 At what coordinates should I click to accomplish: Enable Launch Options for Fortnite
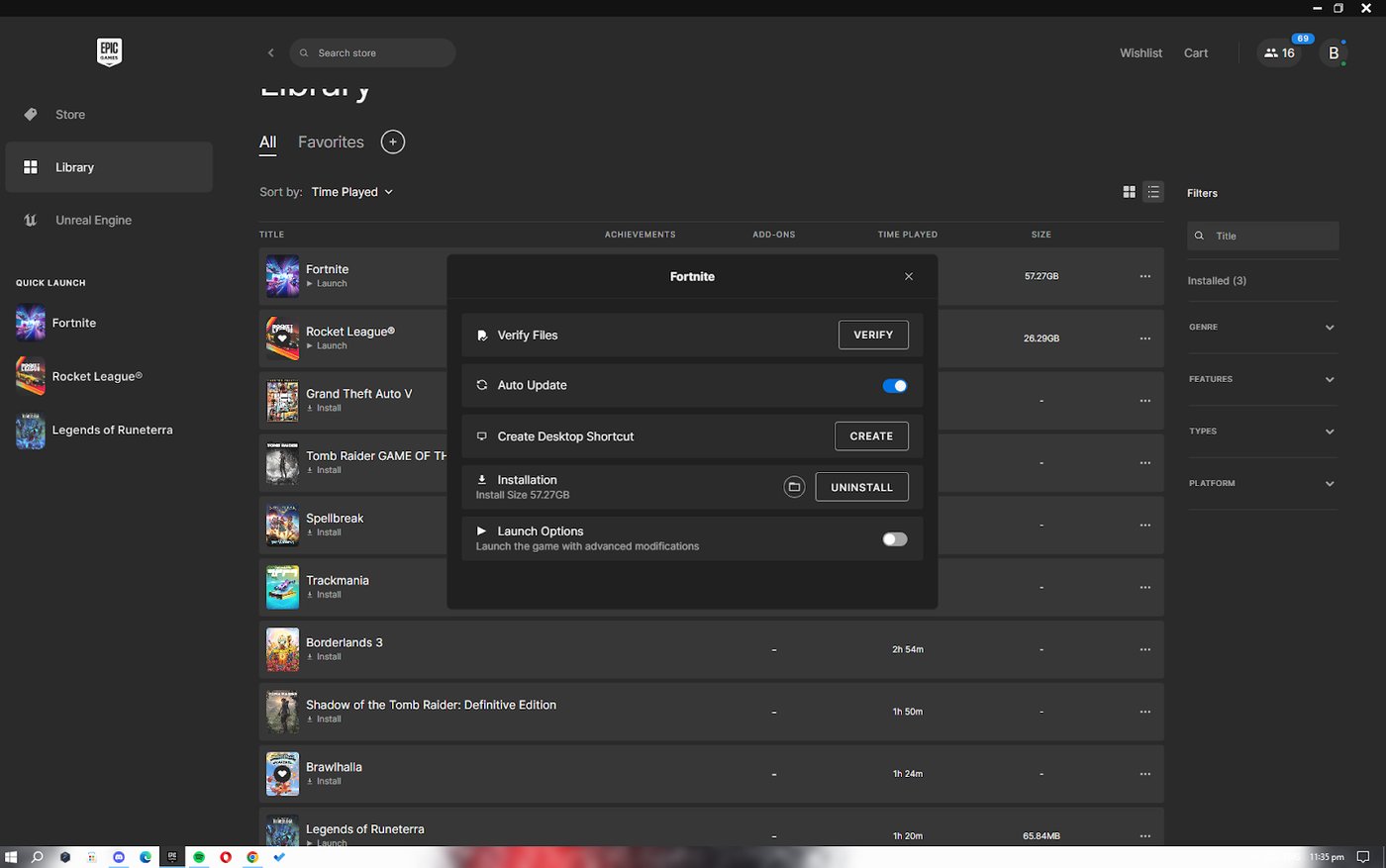coord(894,538)
